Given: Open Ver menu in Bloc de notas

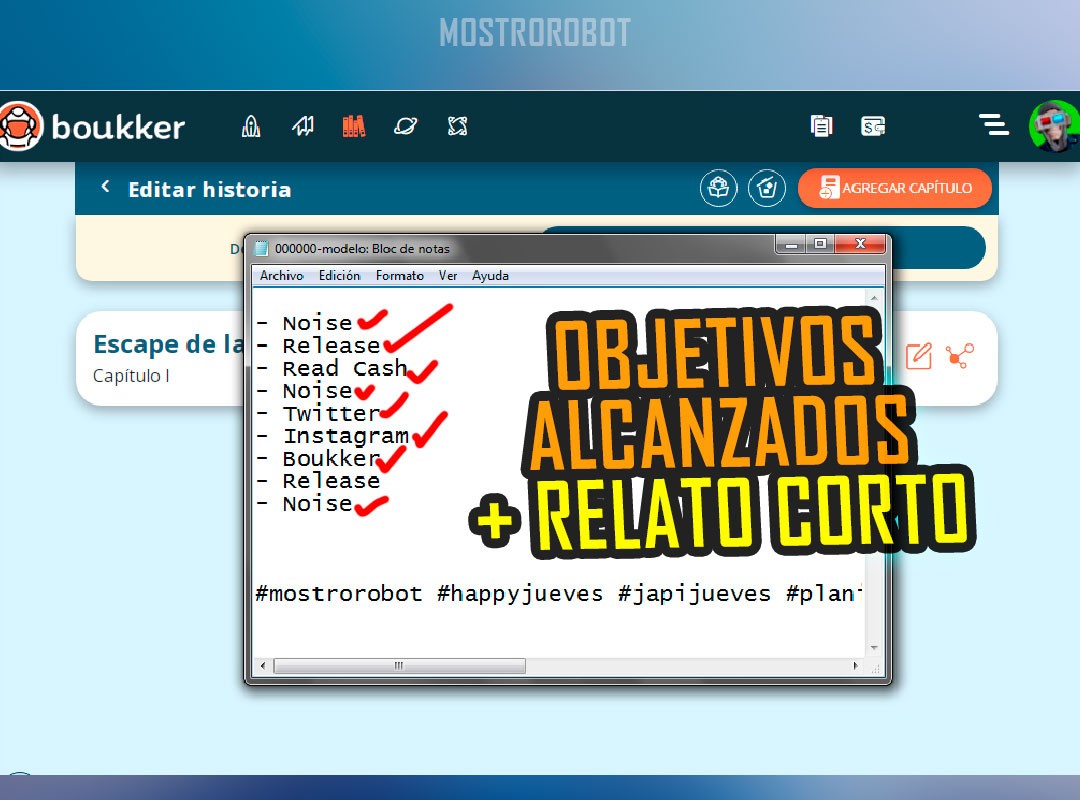Looking at the screenshot, I should [448, 276].
